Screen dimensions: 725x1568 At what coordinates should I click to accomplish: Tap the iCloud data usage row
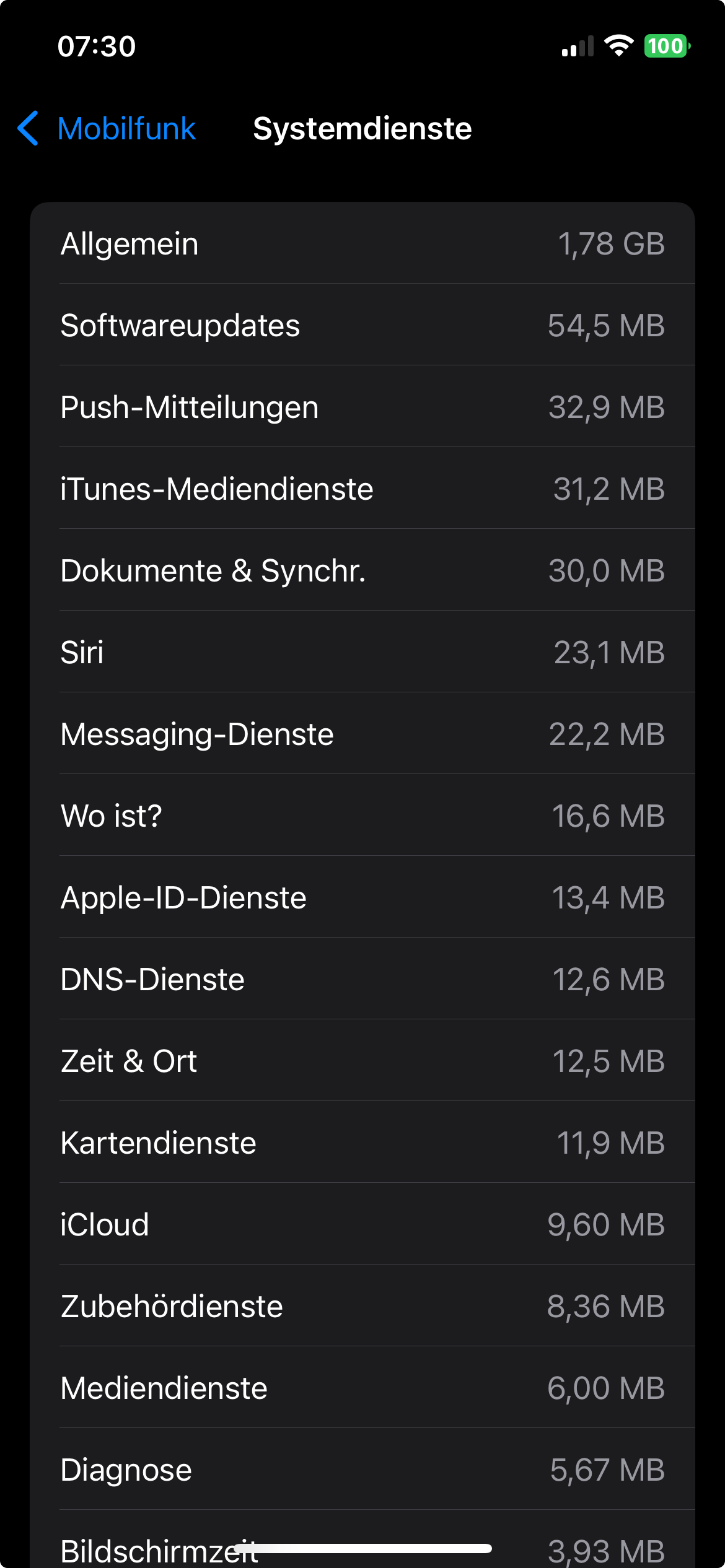362,1224
